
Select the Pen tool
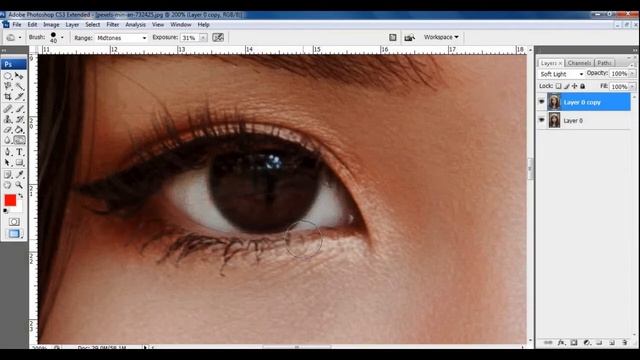click(x=8, y=152)
